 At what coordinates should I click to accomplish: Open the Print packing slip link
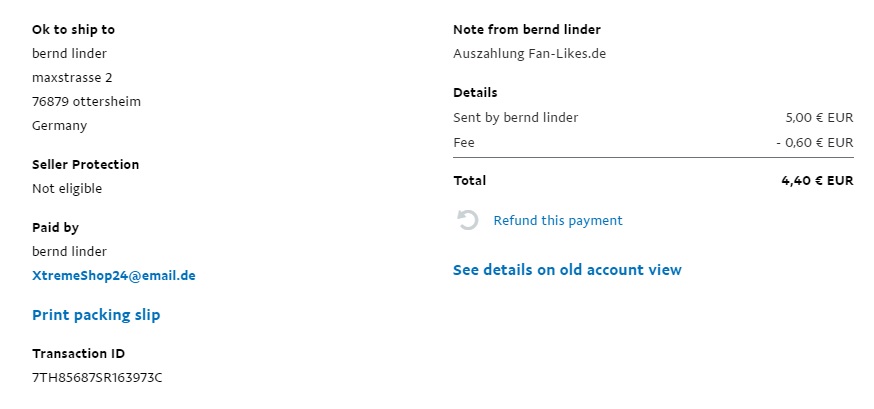[x=96, y=315]
